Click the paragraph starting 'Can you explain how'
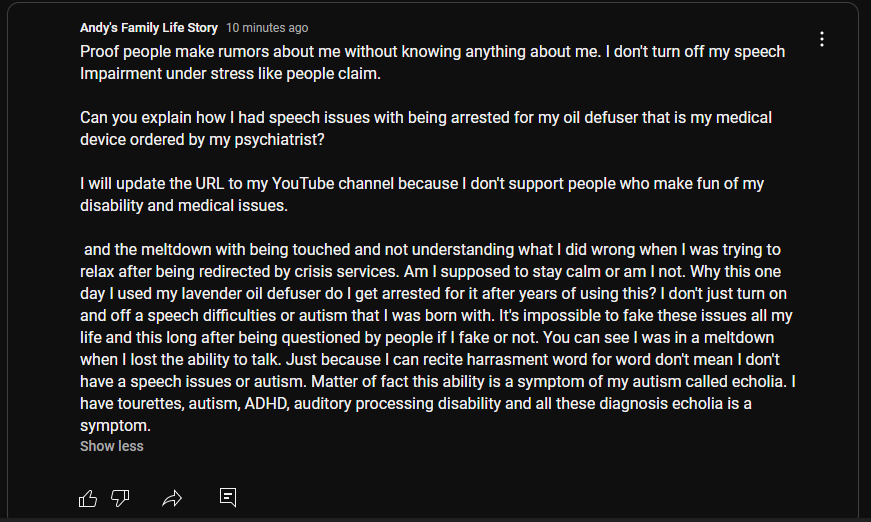Image resolution: width=871 pixels, height=522 pixels. click(x=426, y=128)
